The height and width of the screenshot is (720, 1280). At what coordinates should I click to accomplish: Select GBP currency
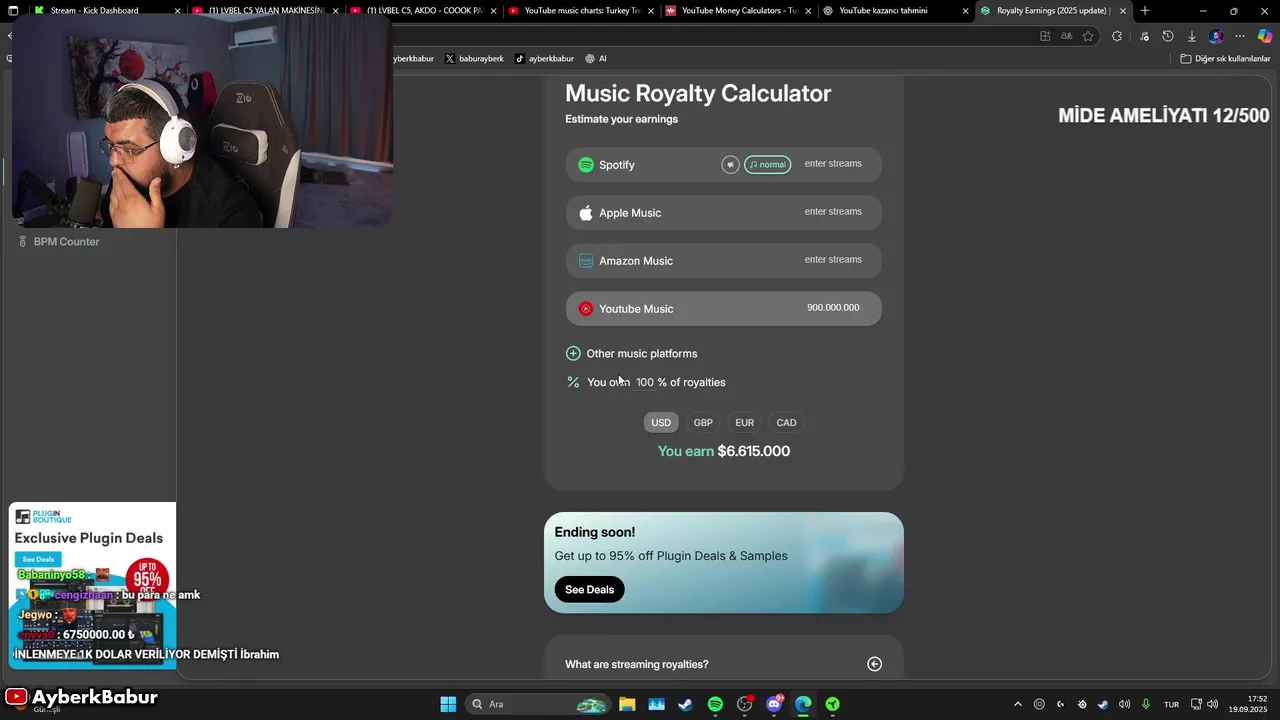(x=703, y=423)
